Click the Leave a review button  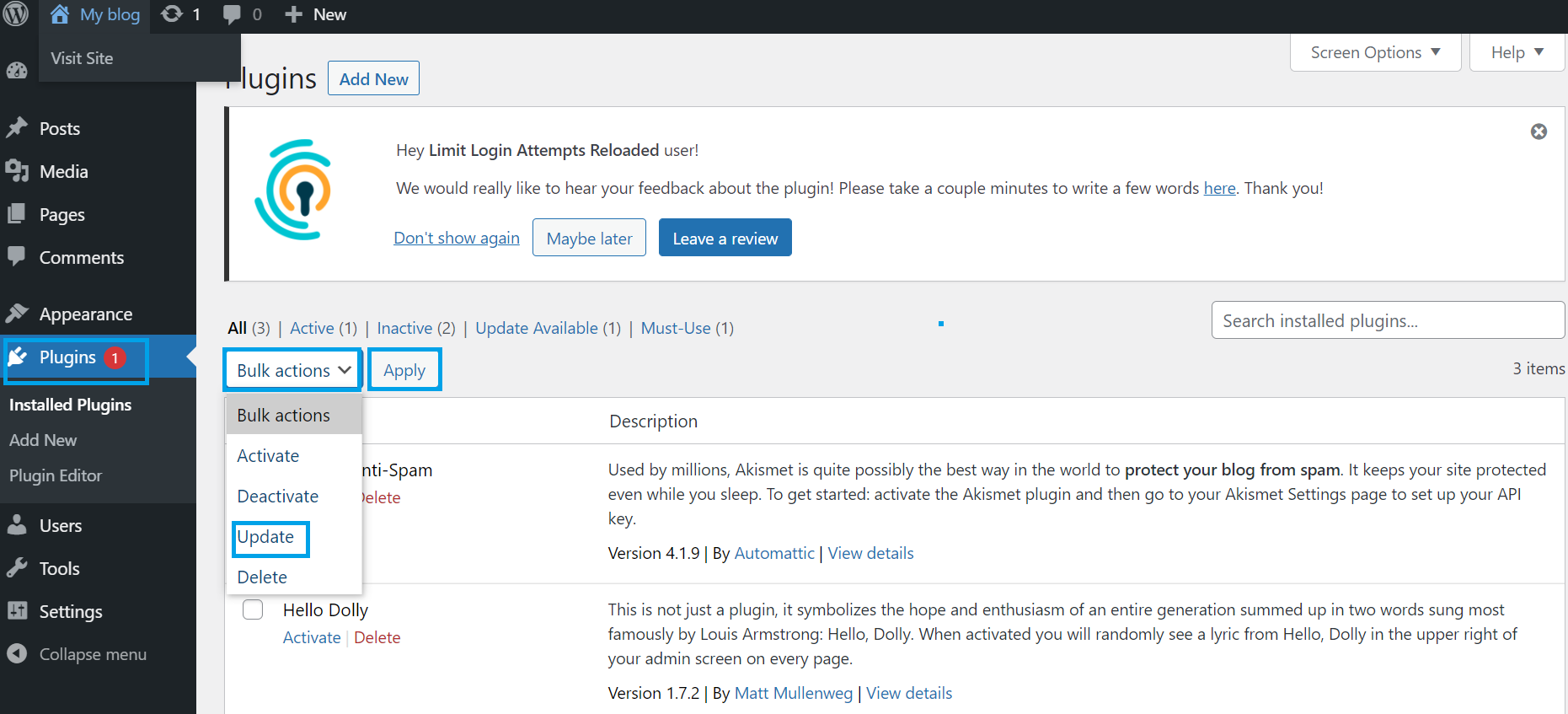click(725, 238)
